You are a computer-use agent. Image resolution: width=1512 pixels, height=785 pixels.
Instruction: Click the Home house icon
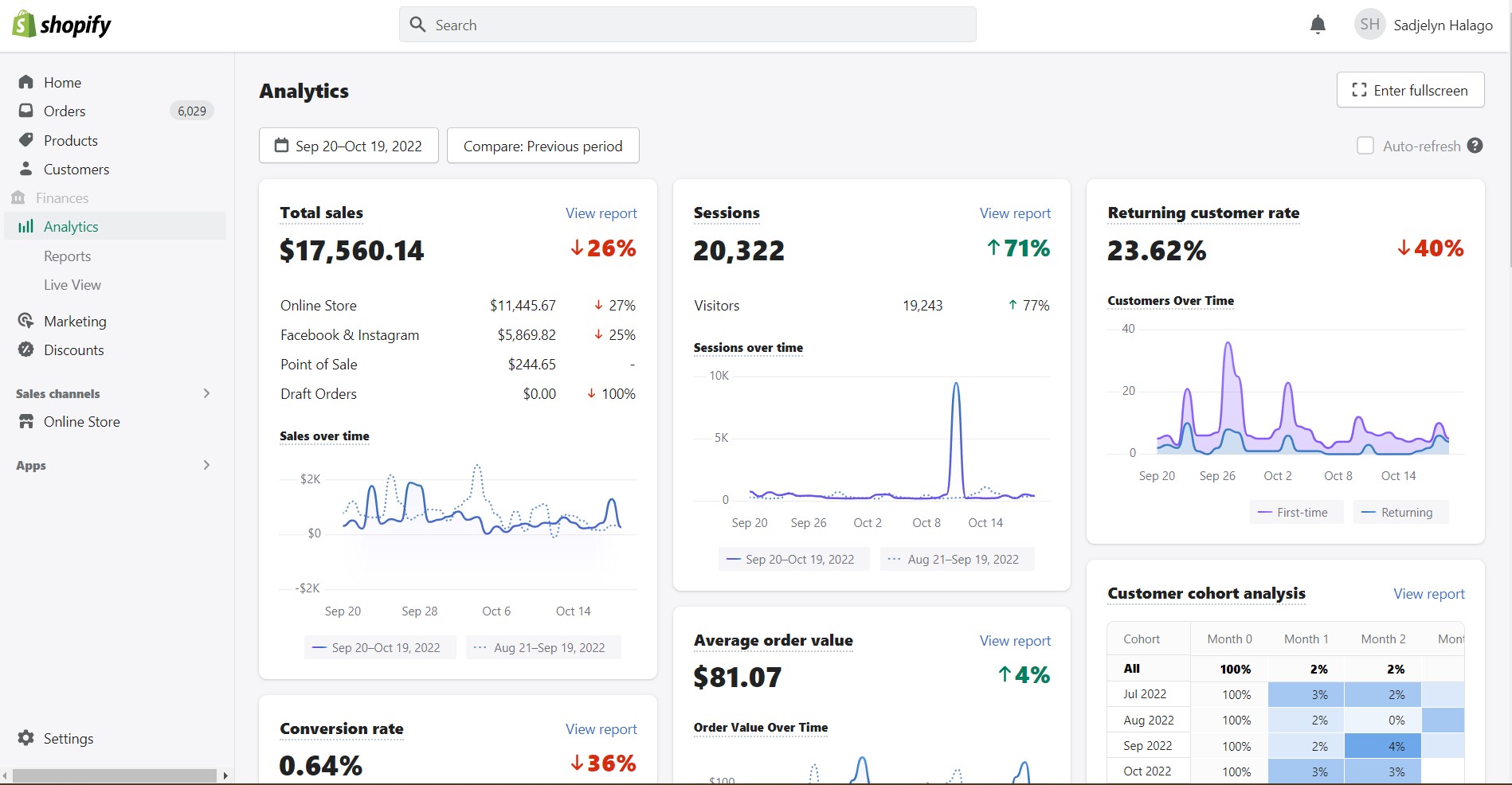26,82
